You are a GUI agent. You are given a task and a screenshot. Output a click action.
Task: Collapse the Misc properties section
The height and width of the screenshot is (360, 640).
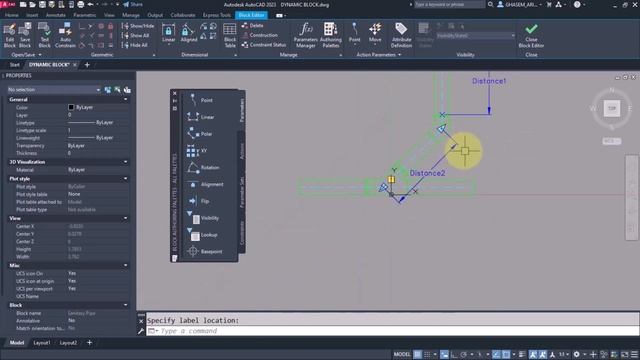pos(125,265)
